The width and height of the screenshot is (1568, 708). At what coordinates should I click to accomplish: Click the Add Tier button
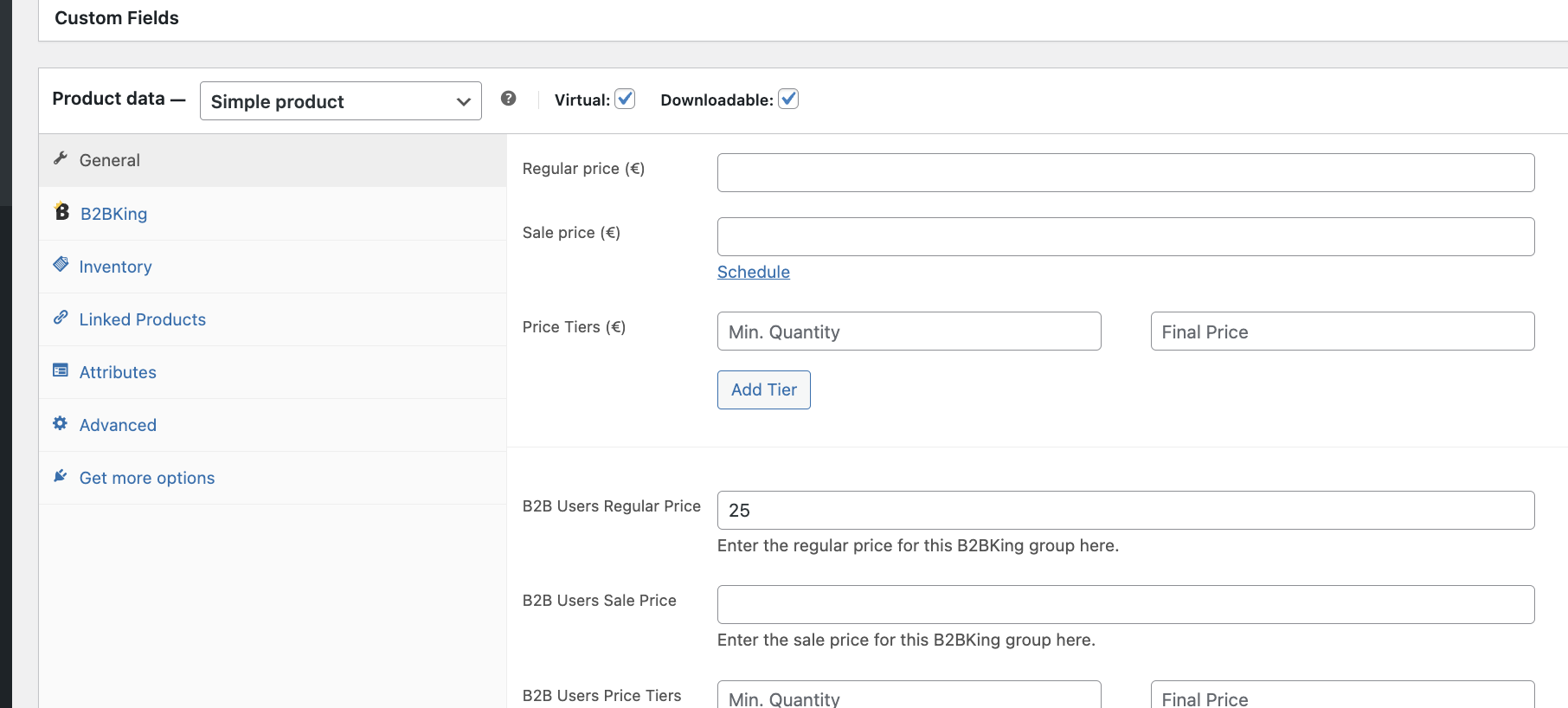click(x=764, y=389)
